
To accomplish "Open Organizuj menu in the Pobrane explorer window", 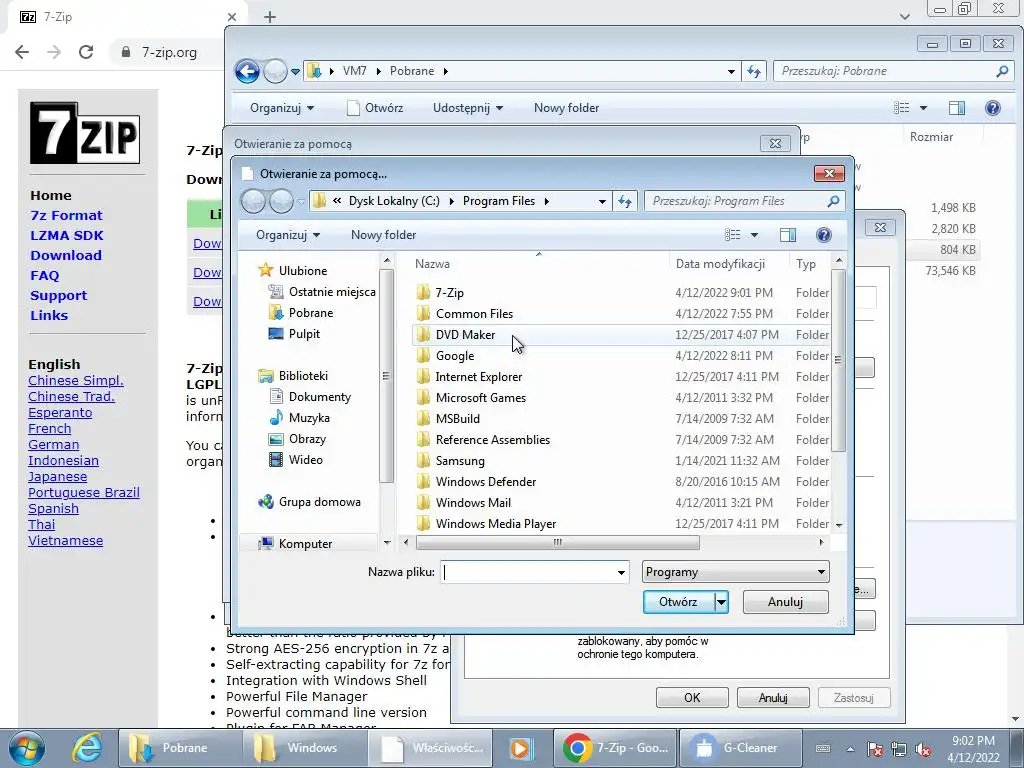I will pos(281,108).
